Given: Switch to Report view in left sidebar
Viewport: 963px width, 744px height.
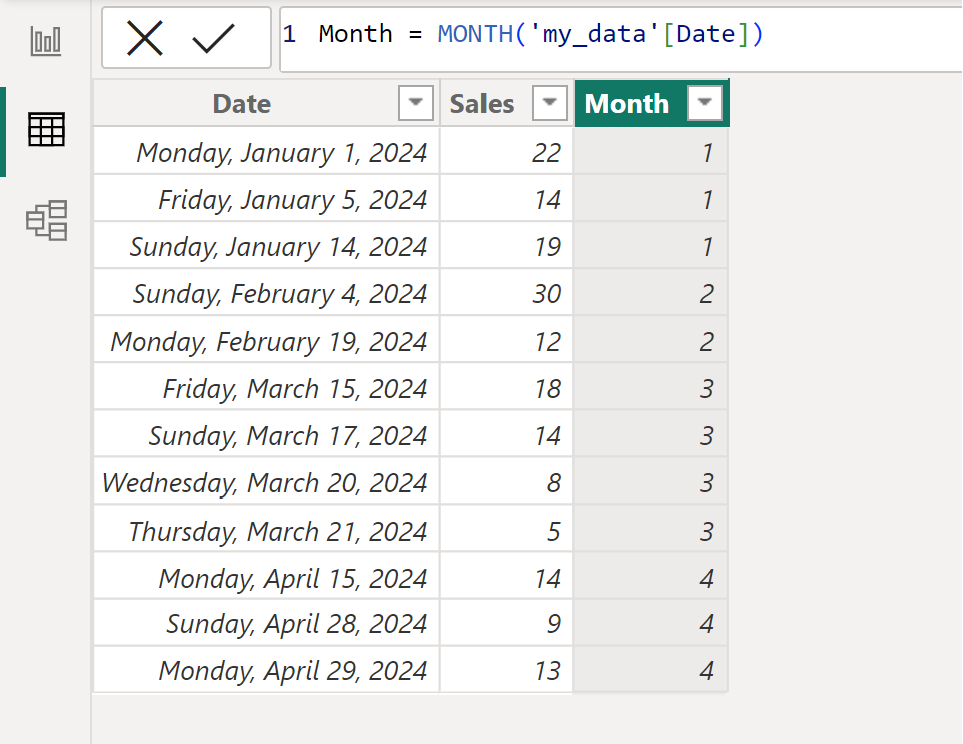Looking at the screenshot, I should click(46, 42).
